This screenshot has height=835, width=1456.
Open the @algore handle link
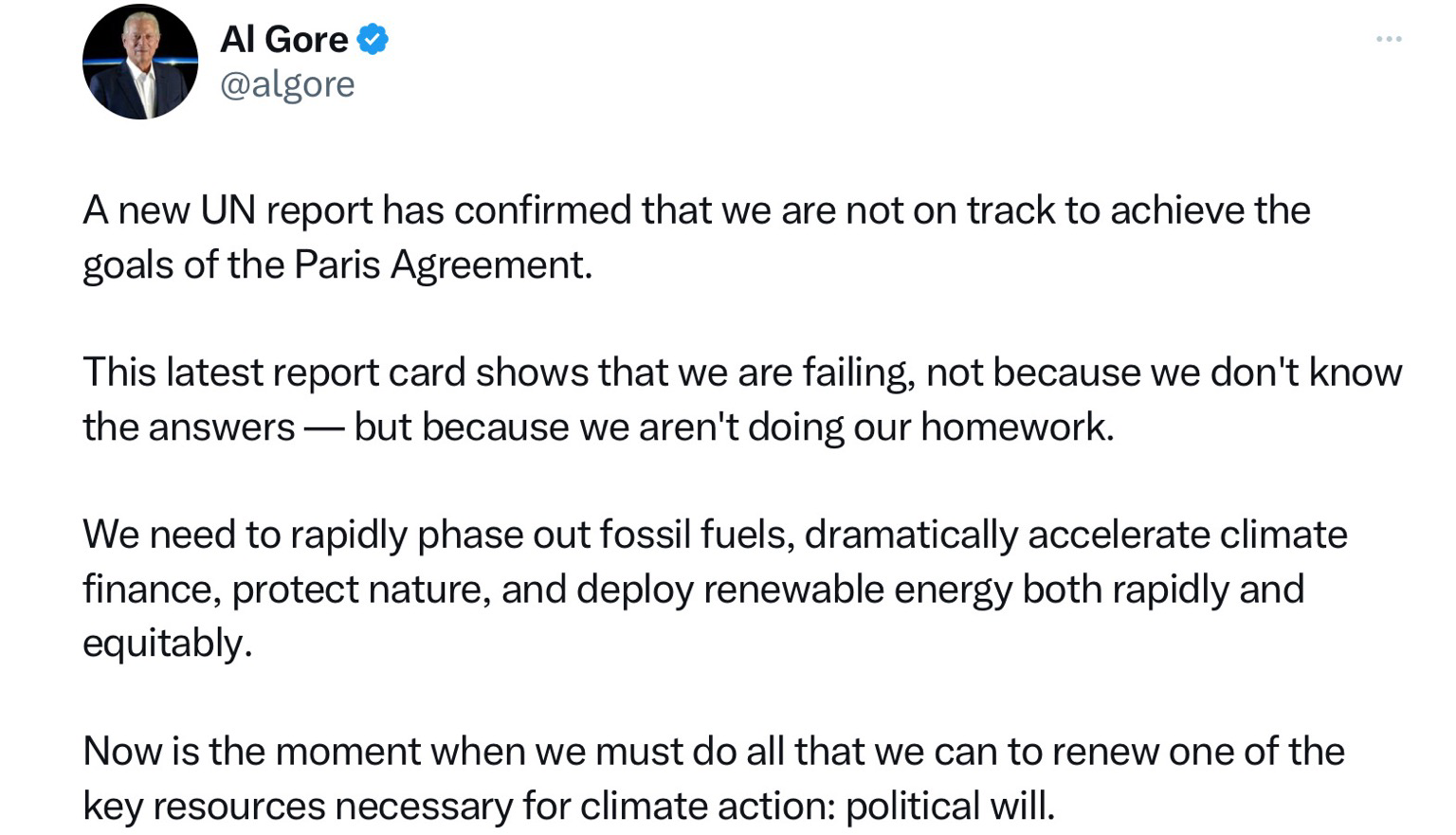tap(287, 84)
